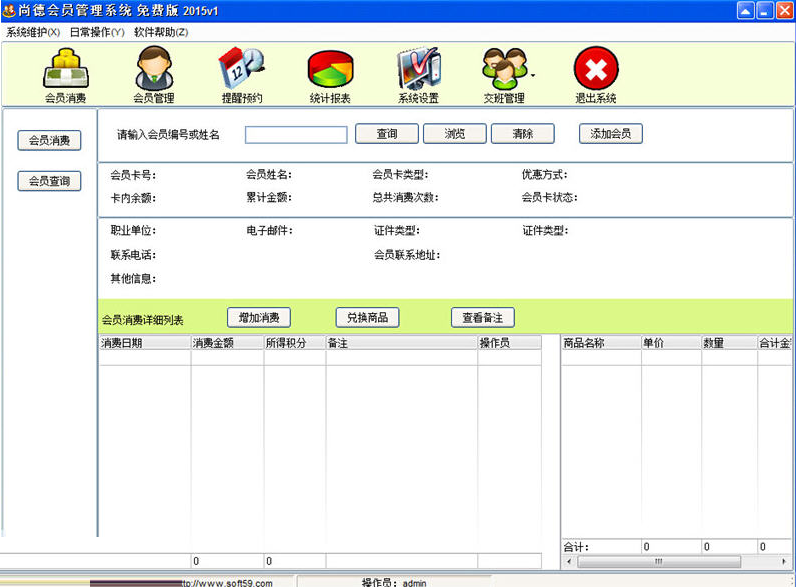796x587 pixels.
Task: Open the 会员管理 toolbar icon
Action: 154,75
